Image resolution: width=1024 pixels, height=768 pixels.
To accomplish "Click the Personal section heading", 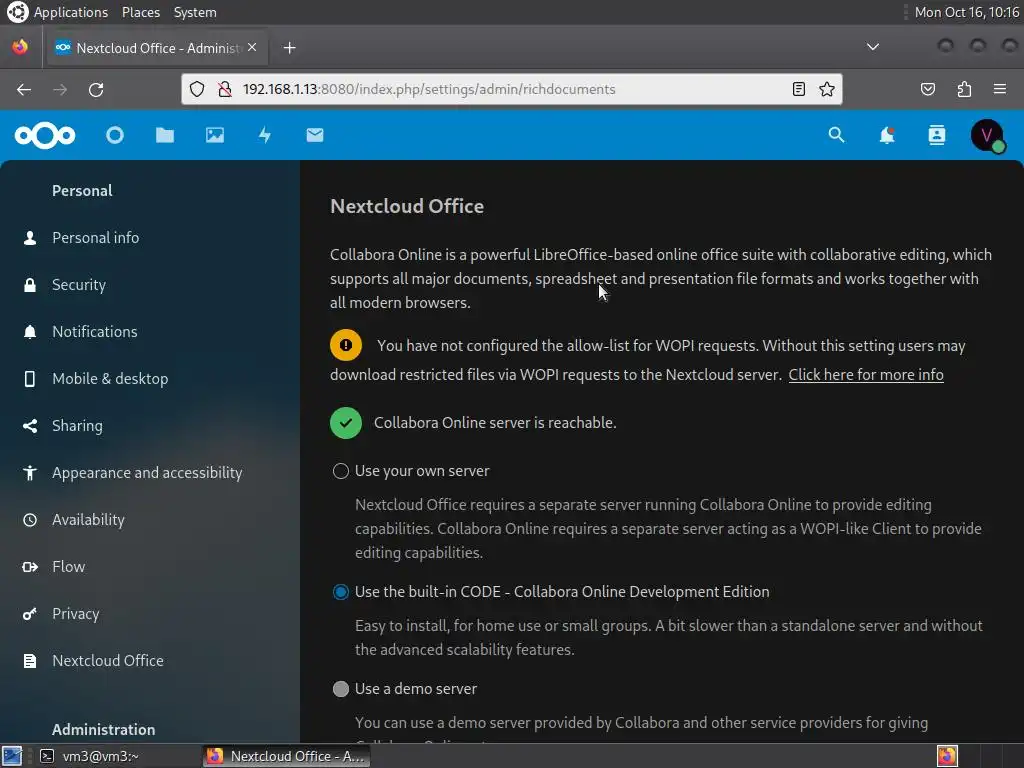I will tap(82, 191).
